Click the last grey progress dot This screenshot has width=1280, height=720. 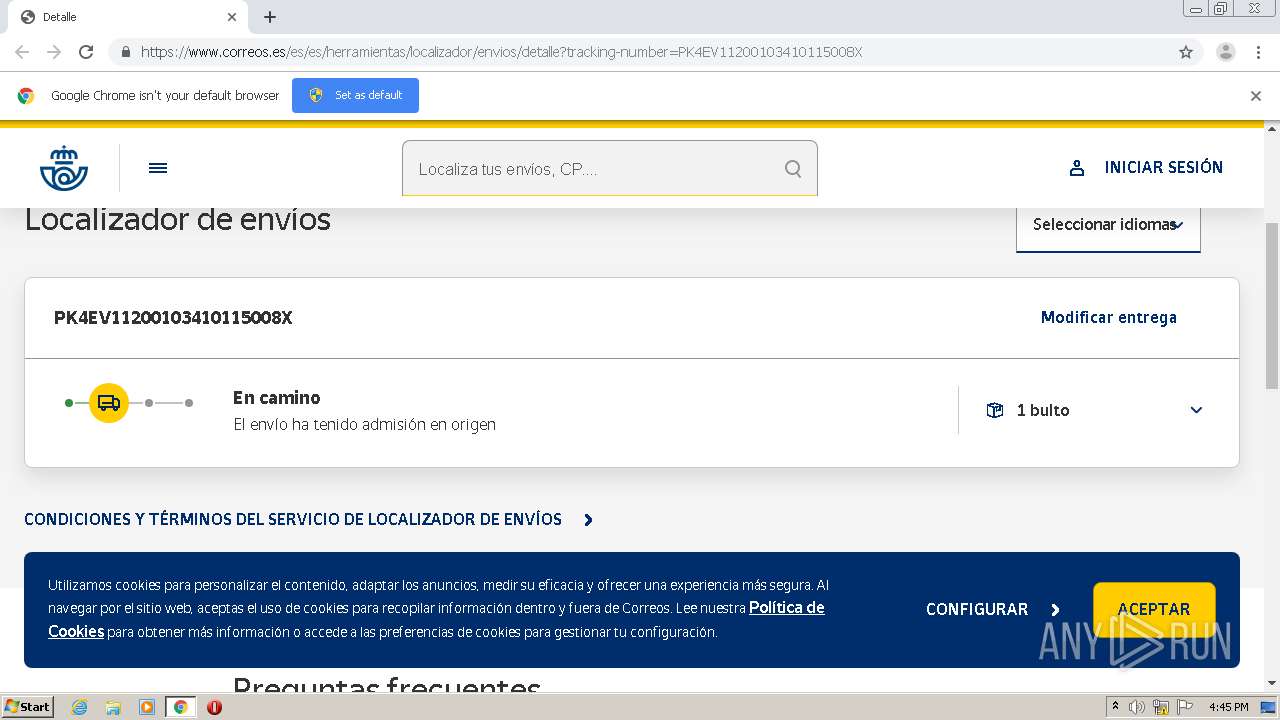pyautogui.click(x=189, y=403)
